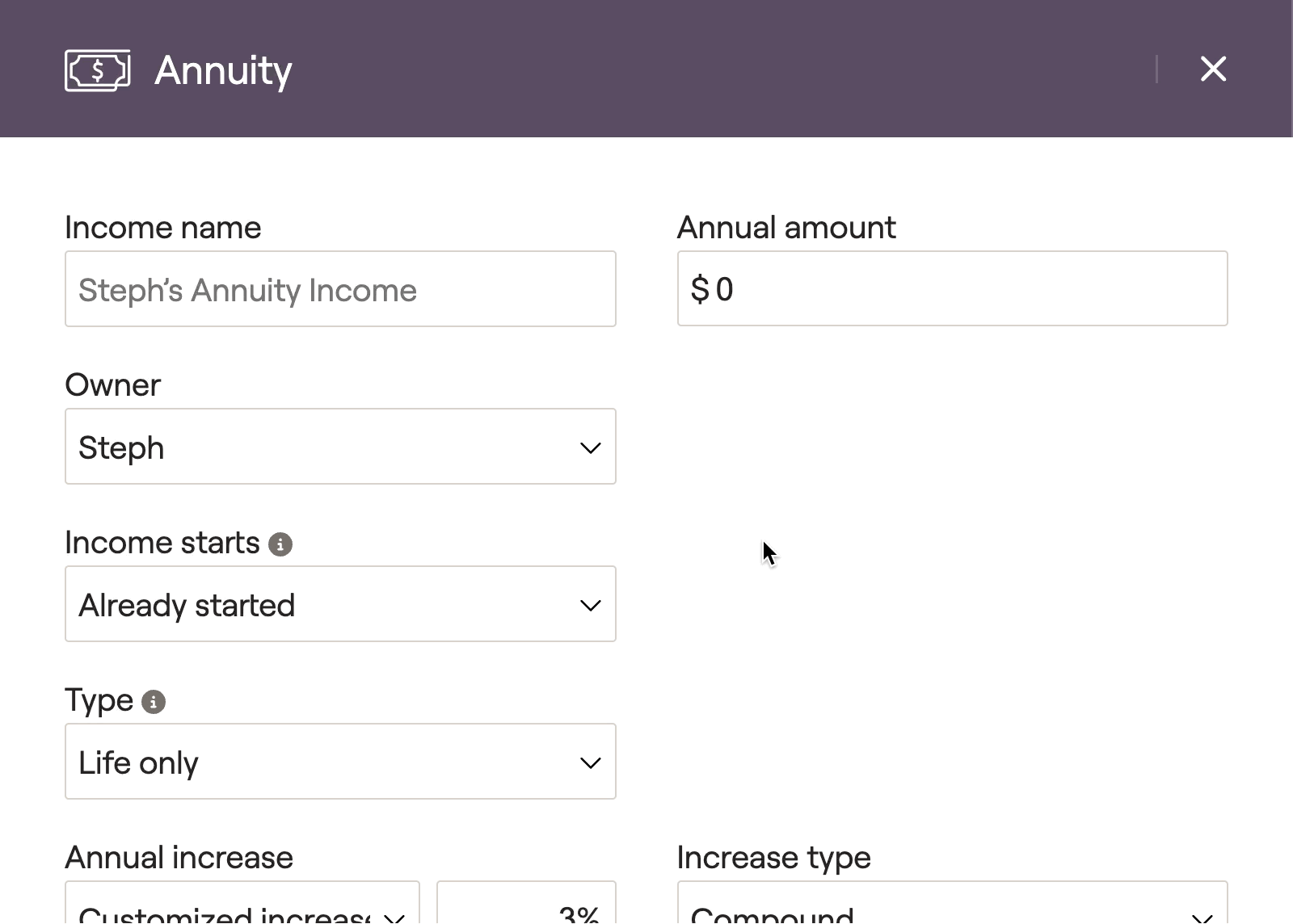Screen dimensions: 1293x924
Task: Click the chevron arrow in Income starts field
Action: (591, 605)
